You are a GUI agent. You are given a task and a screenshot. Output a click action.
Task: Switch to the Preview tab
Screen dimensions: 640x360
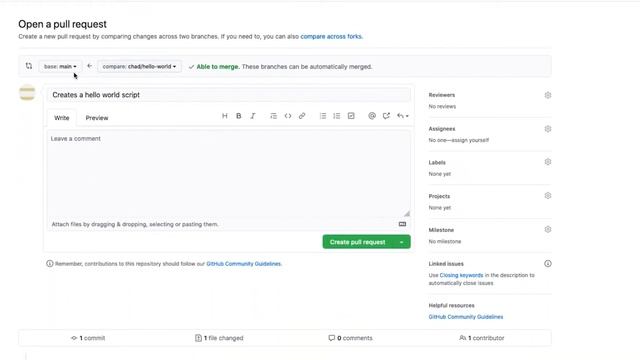[97, 118]
